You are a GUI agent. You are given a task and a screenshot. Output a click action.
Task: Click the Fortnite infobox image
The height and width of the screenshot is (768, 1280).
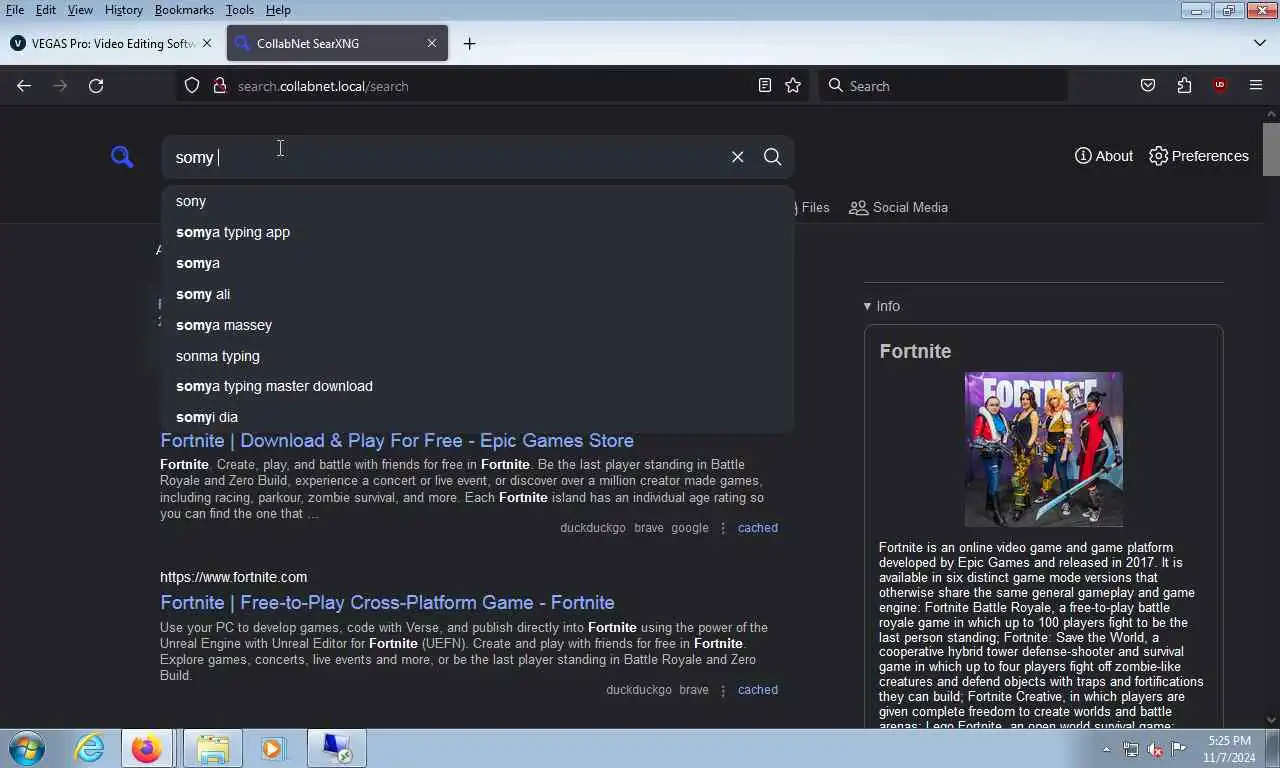point(1043,449)
